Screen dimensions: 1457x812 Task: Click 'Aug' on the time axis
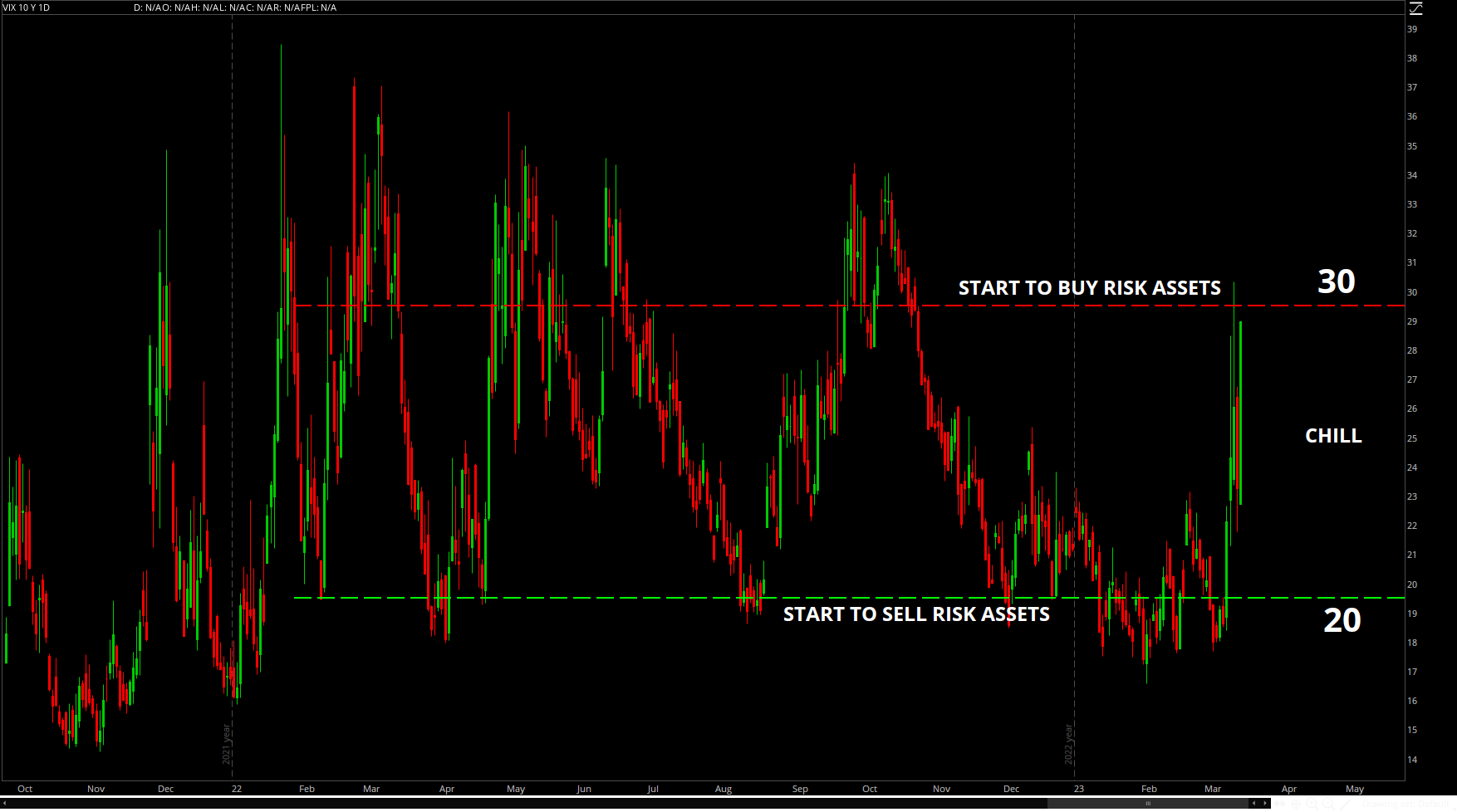(x=724, y=789)
